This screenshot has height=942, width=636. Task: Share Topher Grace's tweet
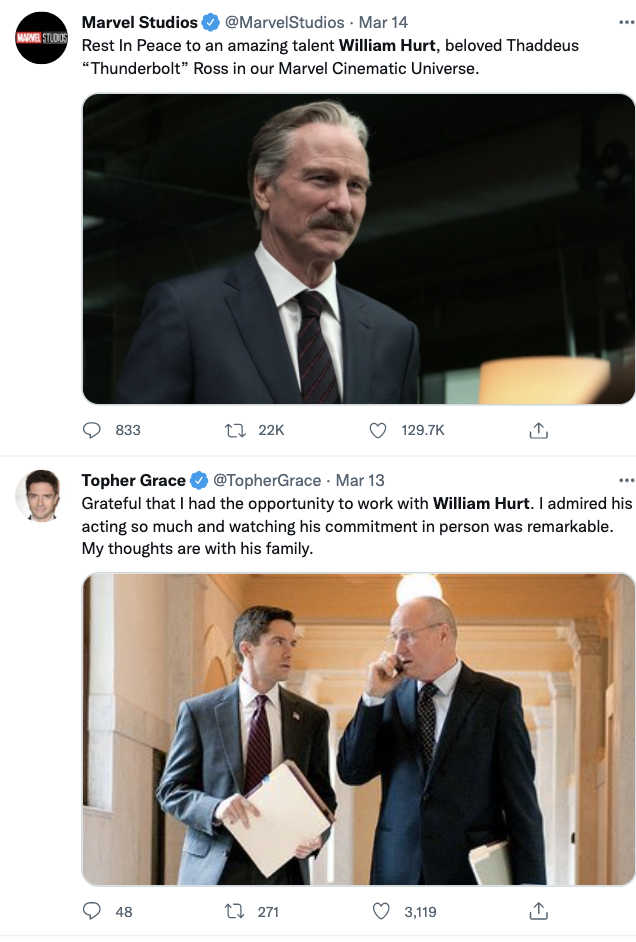click(x=538, y=911)
